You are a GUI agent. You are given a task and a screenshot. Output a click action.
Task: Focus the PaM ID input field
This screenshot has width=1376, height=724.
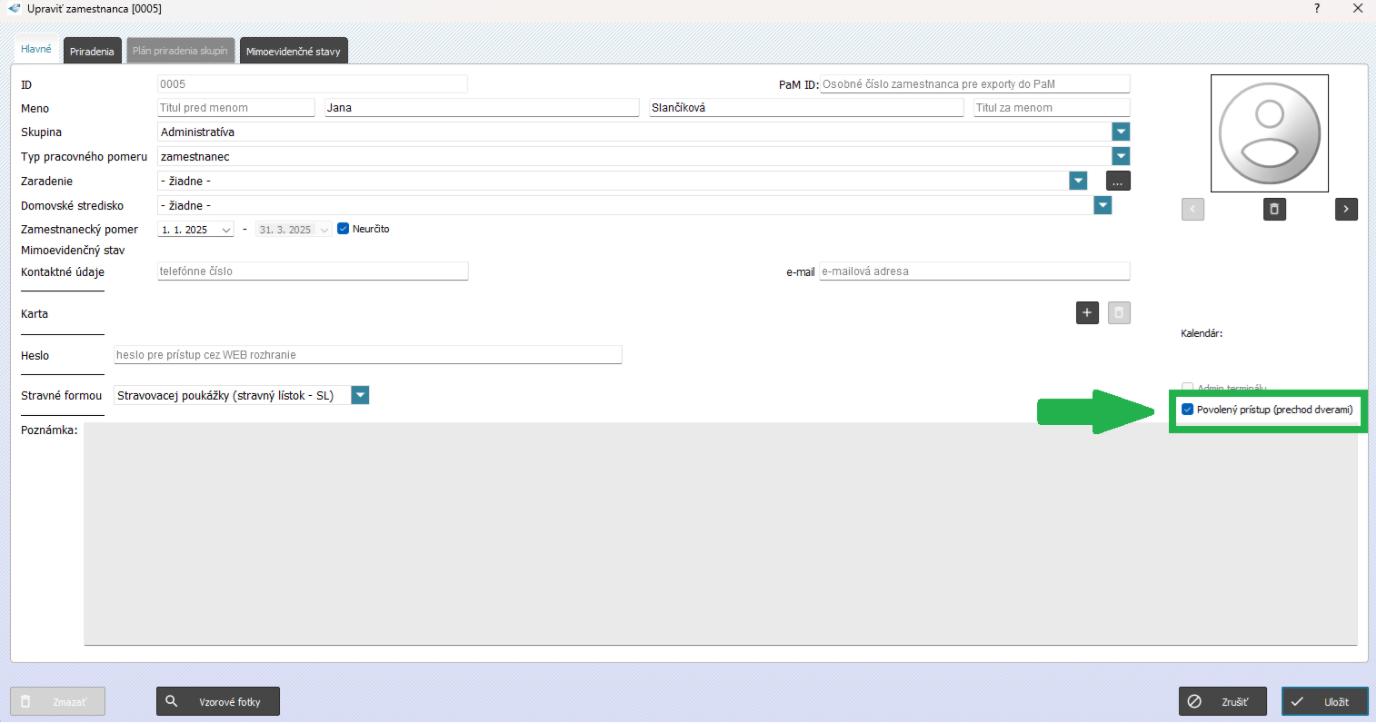[x=974, y=84]
